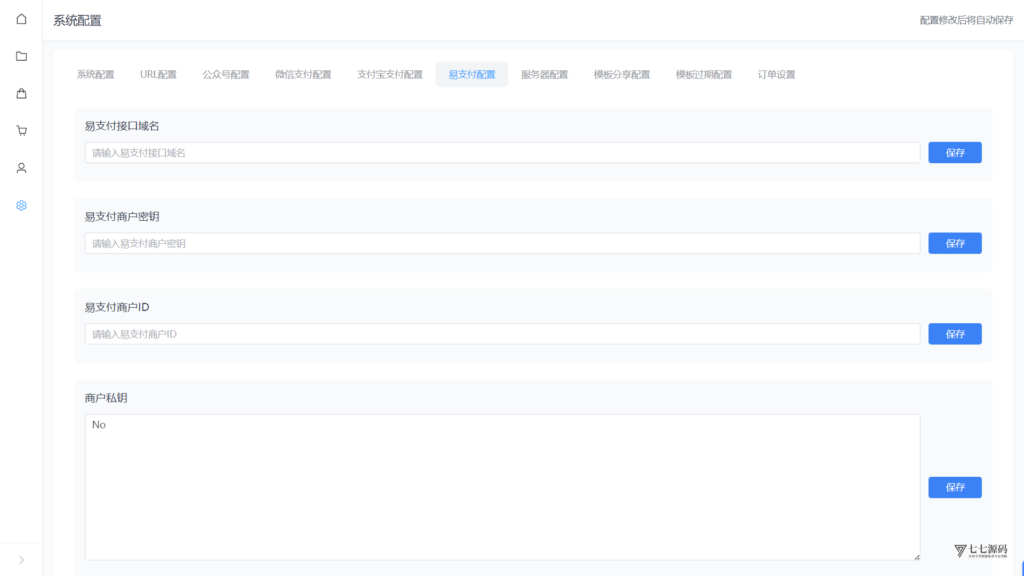Image resolution: width=1024 pixels, height=576 pixels.
Task: Switch to the 微信支付配置 tab
Action: click(303, 74)
